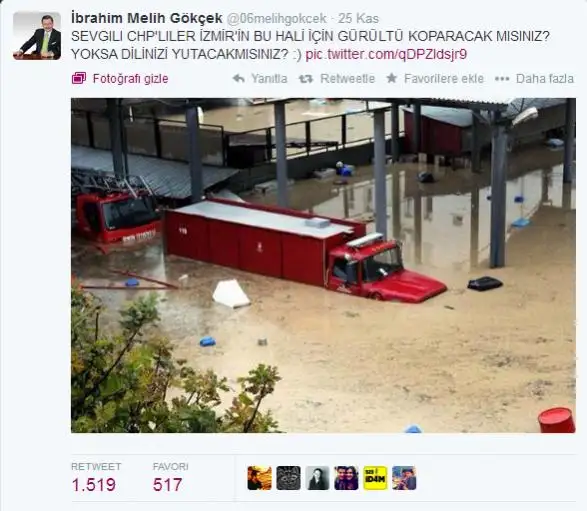The image size is (587, 511).
Task: Open the 25 Kas tweet timestamp
Action: (x=358, y=18)
